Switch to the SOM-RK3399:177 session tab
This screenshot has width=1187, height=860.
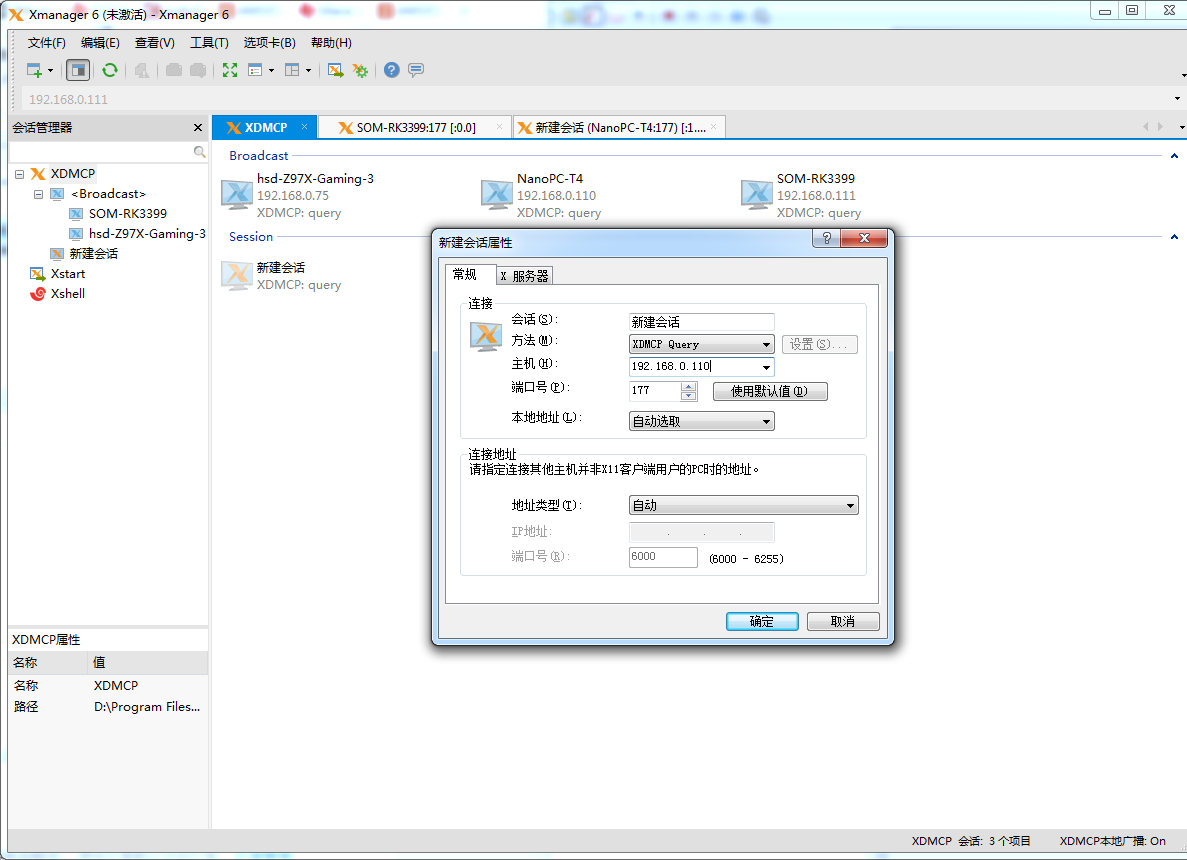pyautogui.click(x=413, y=127)
